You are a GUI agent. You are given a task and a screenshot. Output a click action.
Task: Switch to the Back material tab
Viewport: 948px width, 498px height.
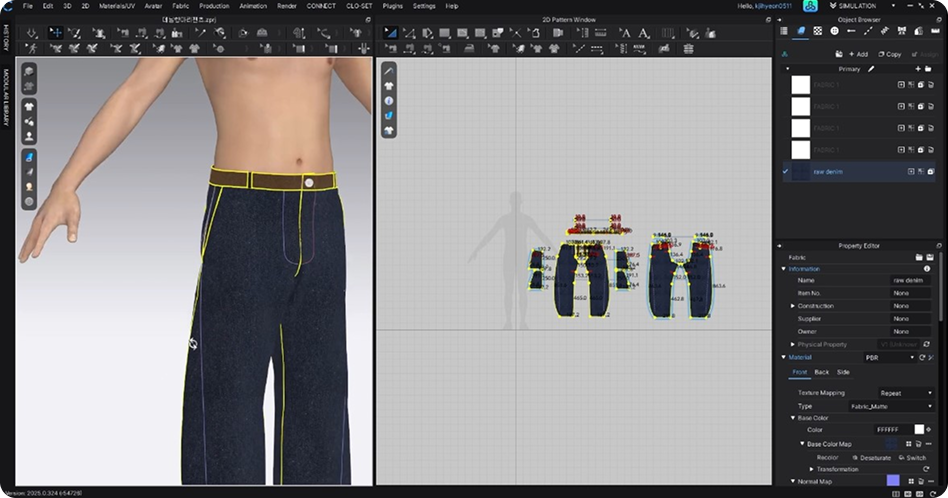pyautogui.click(x=821, y=372)
